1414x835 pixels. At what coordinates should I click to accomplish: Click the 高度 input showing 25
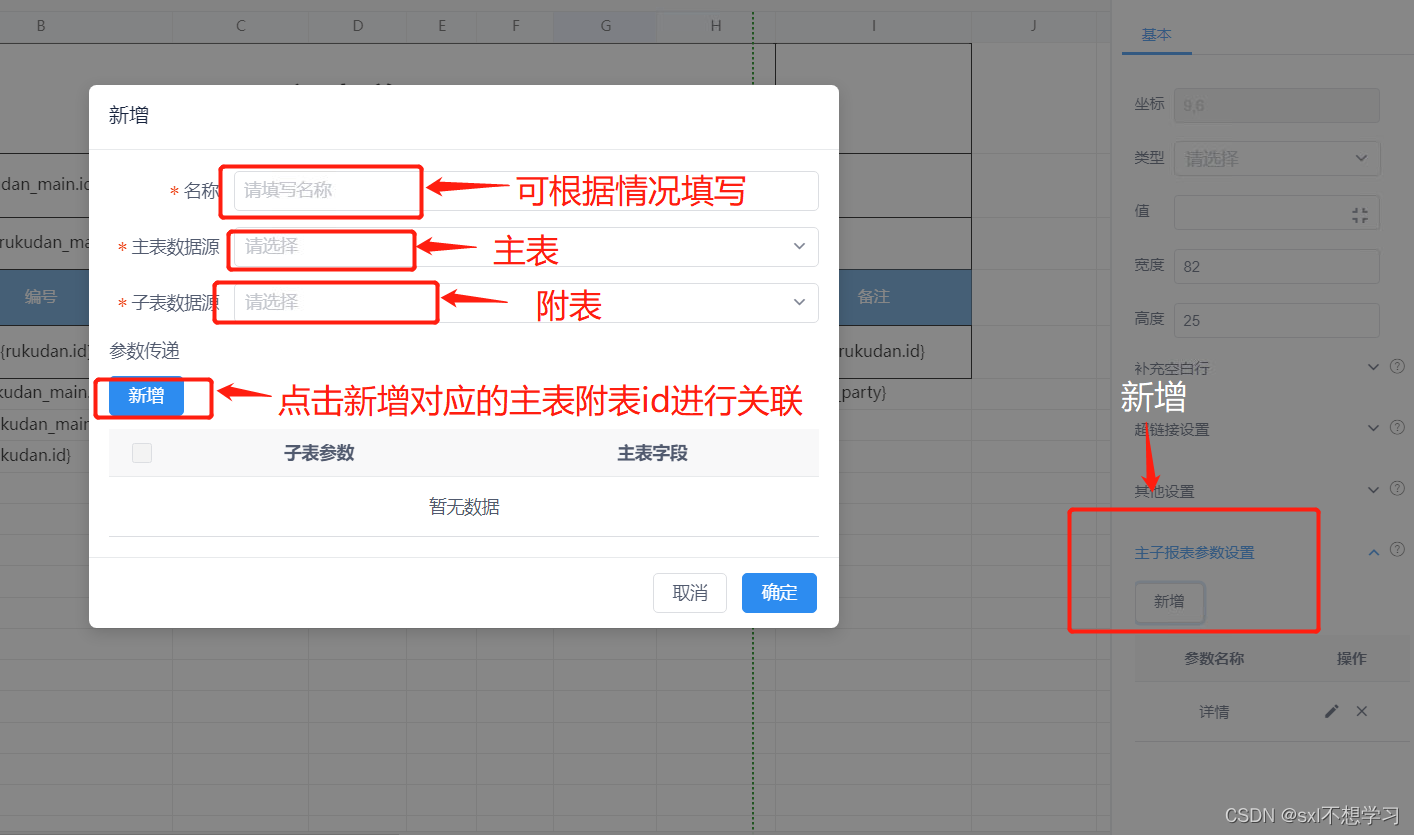(1277, 321)
